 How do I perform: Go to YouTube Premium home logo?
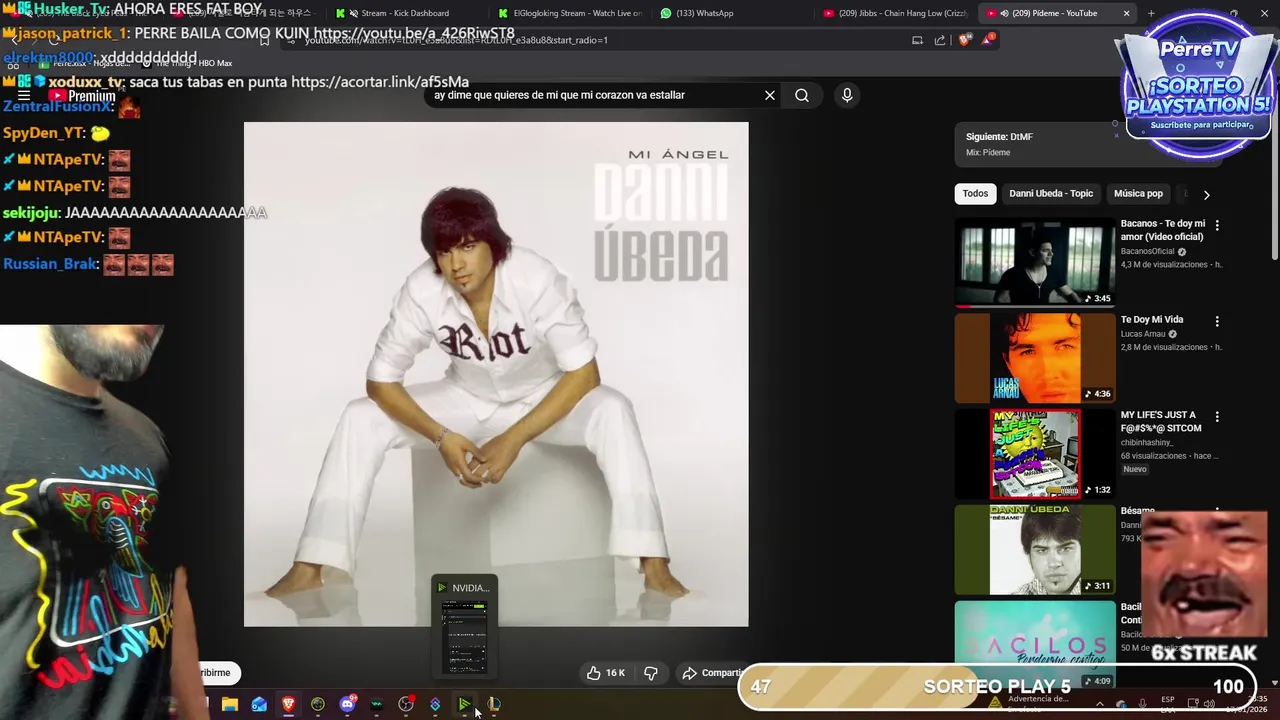click(82, 96)
